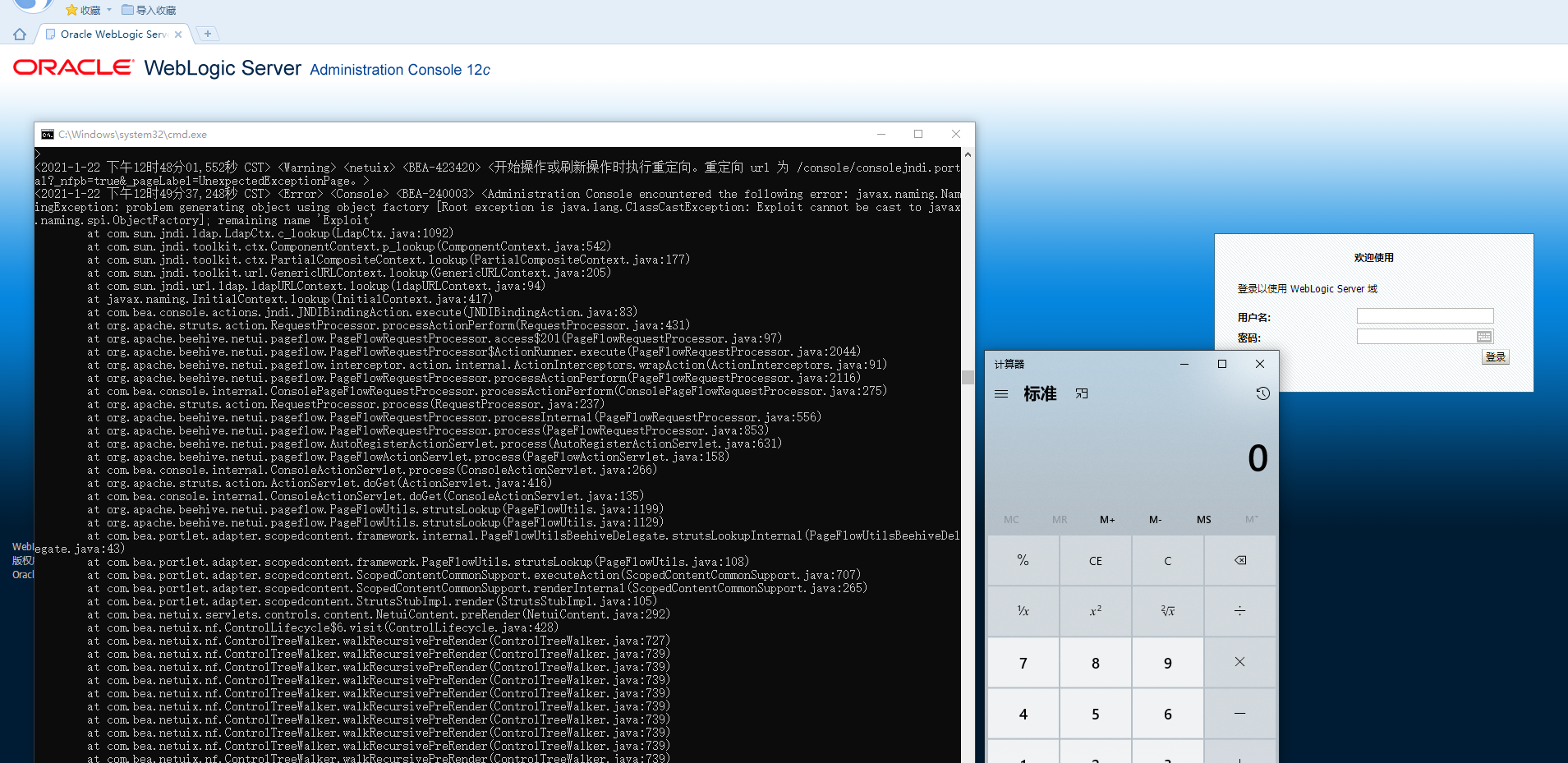
Task: Click the browser home icon
Action: 20,34
